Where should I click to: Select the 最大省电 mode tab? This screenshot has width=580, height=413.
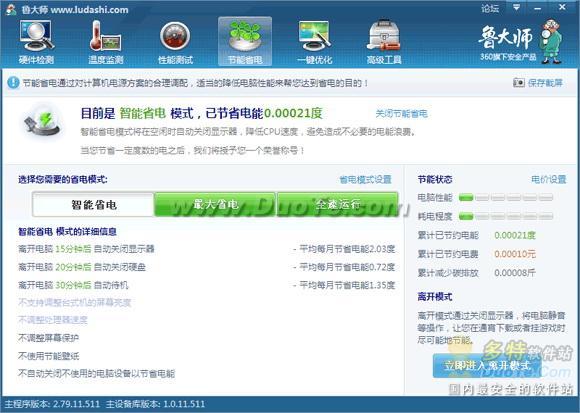pos(215,204)
